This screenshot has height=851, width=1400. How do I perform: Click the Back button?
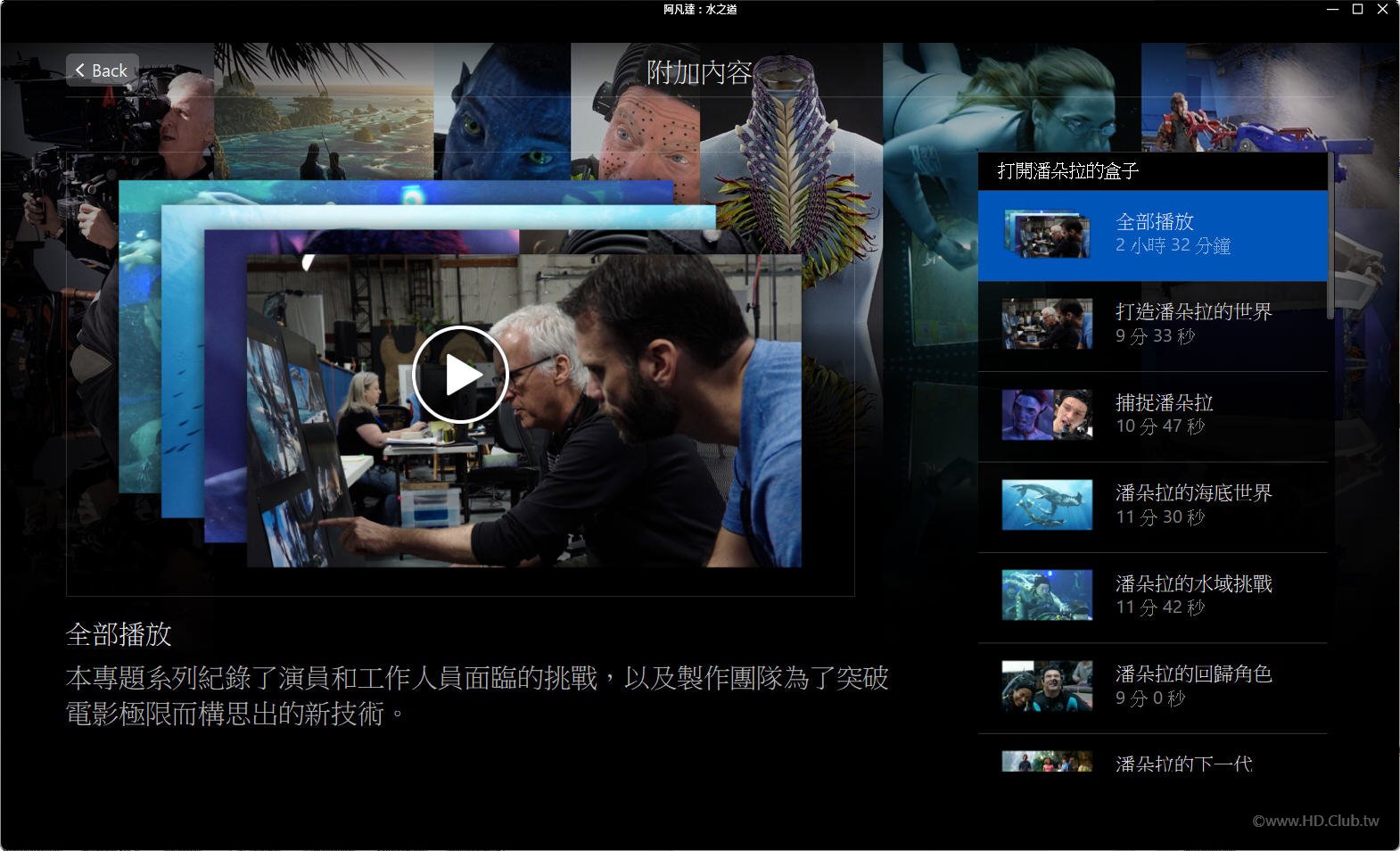(102, 70)
